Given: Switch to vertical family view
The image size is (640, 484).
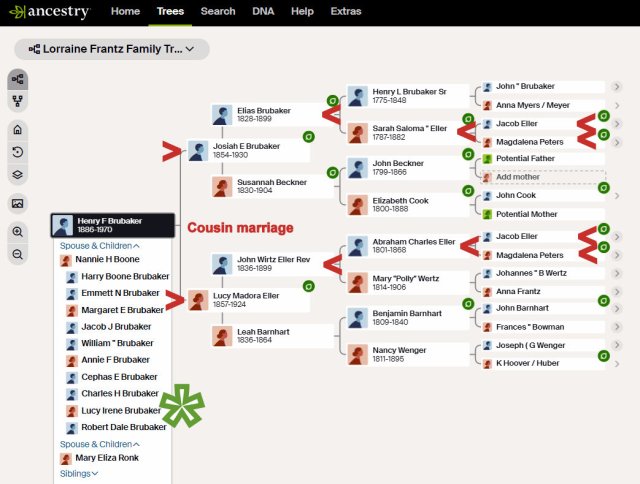Looking at the screenshot, I should (x=17, y=101).
